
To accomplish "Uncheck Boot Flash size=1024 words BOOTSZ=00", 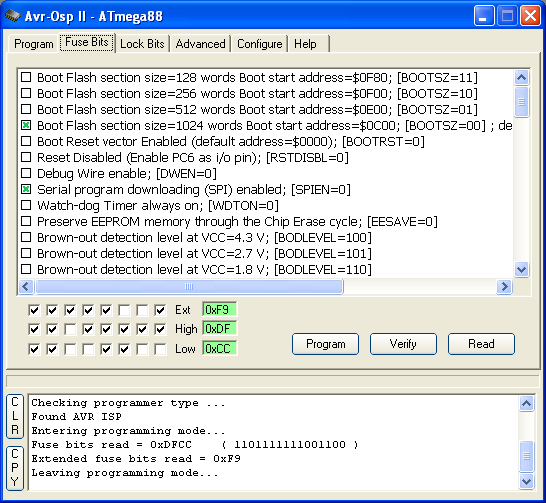I will tap(26, 125).
